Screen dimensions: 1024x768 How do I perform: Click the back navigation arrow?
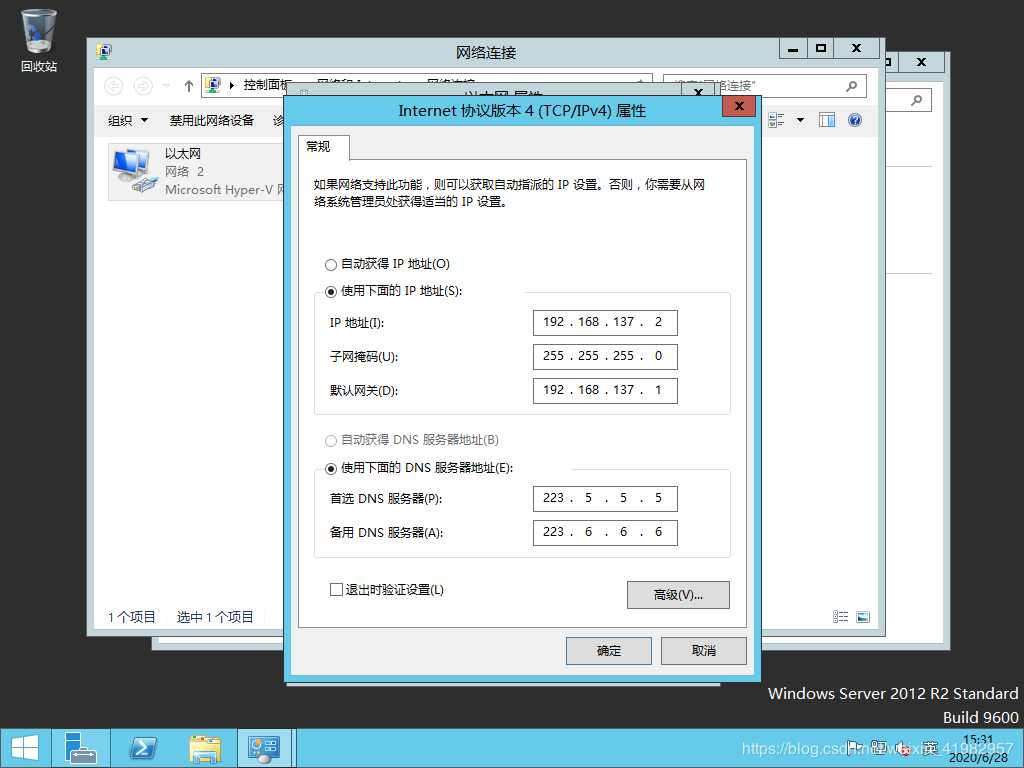[114, 86]
